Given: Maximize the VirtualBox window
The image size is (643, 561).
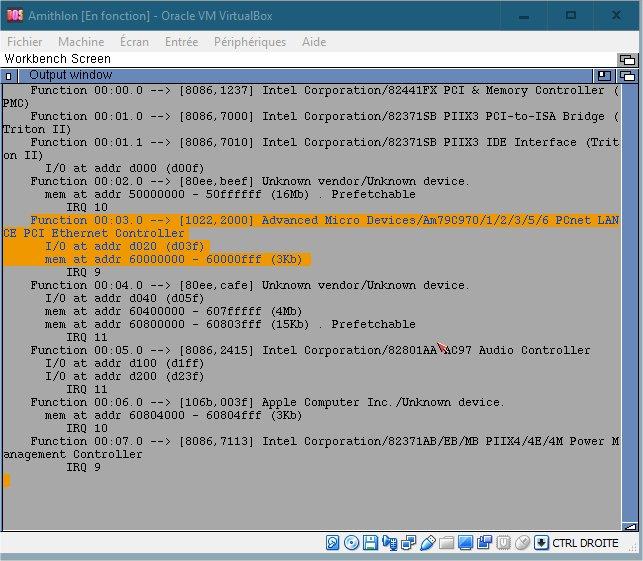Looking at the screenshot, I should click(x=570, y=16).
